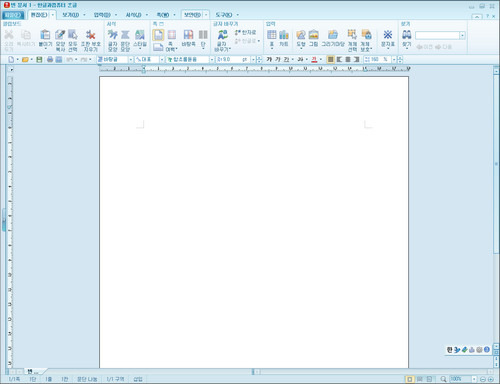This screenshot has height=384, width=500.
Task: Click the Find Next (다음) button
Action: pos(443,47)
